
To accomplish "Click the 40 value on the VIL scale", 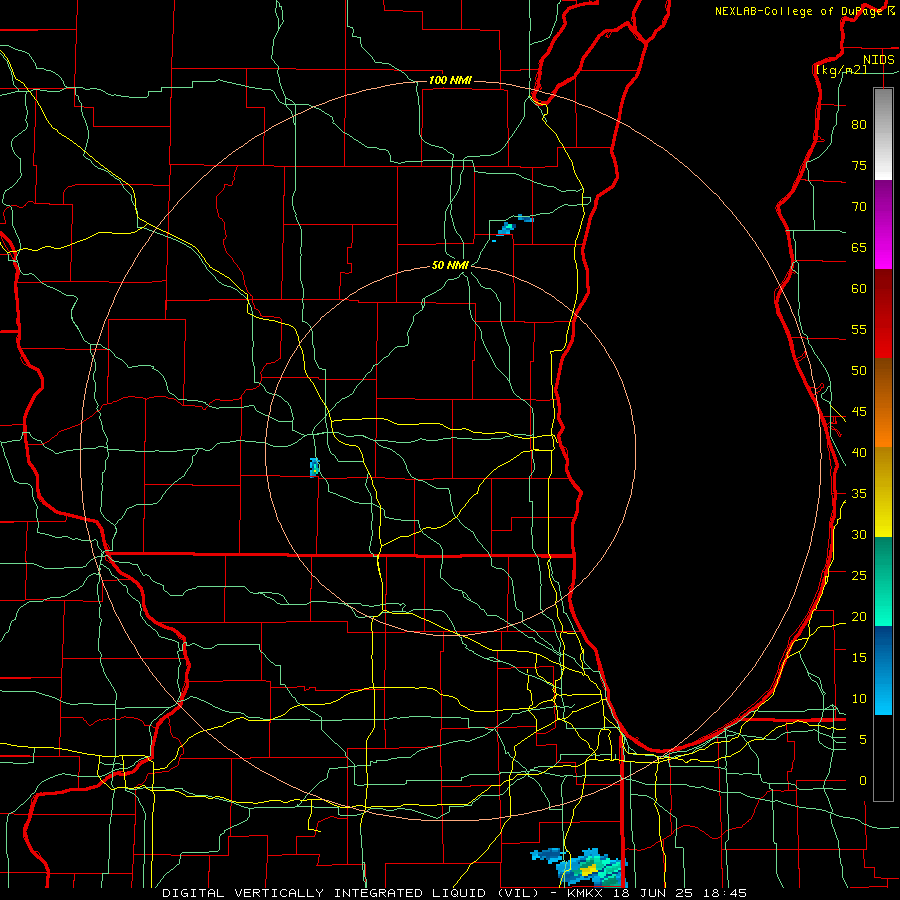I will click(x=859, y=453).
